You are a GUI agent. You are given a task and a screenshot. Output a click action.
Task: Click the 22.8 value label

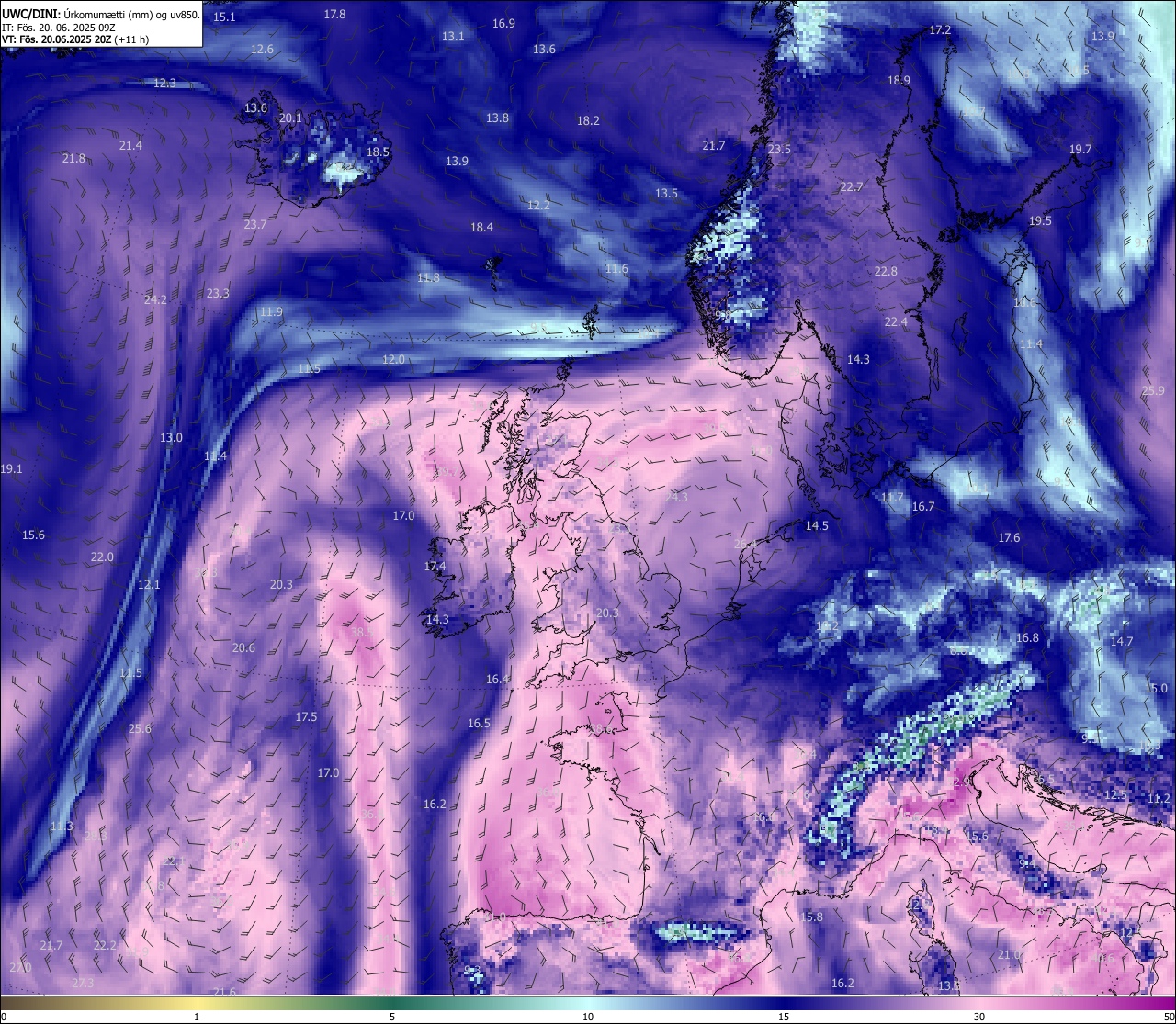pyautogui.click(x=886, y=271)
